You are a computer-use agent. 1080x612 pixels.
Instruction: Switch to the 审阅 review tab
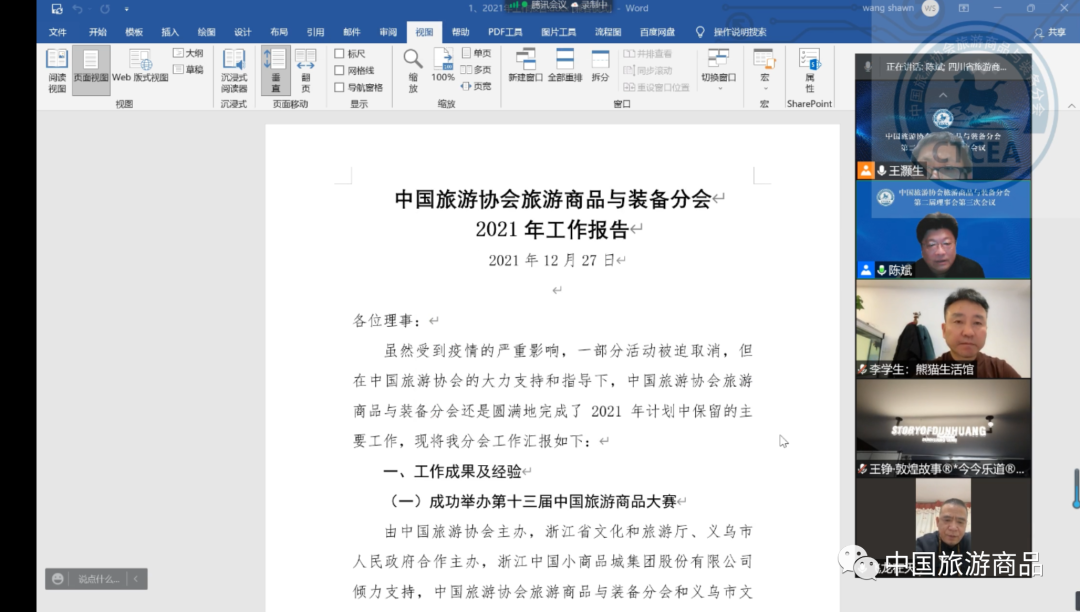click(388, 32)
